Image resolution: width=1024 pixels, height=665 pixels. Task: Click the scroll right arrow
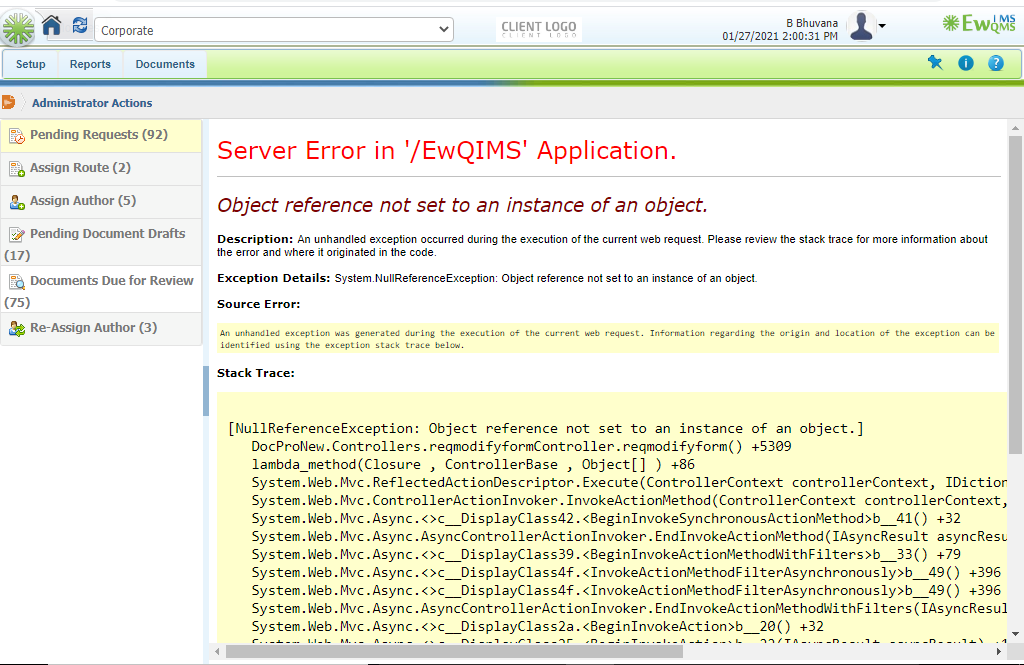click(999, 651)
